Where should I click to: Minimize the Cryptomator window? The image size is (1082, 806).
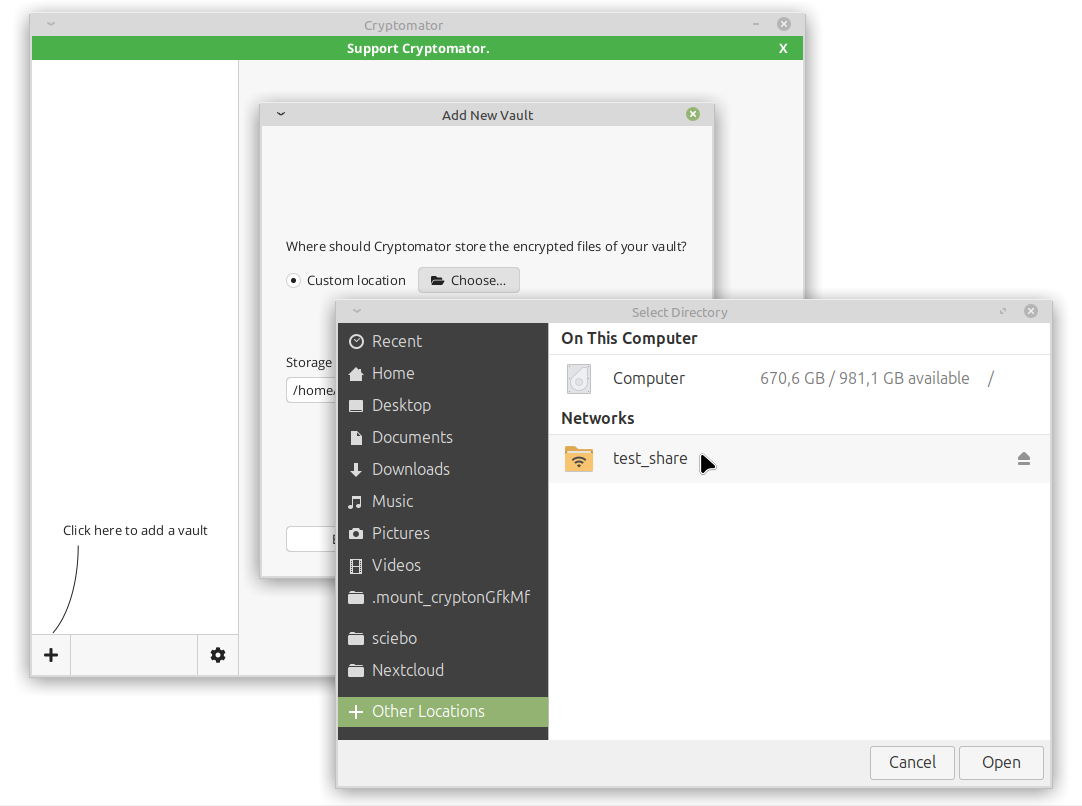(756, 24)
